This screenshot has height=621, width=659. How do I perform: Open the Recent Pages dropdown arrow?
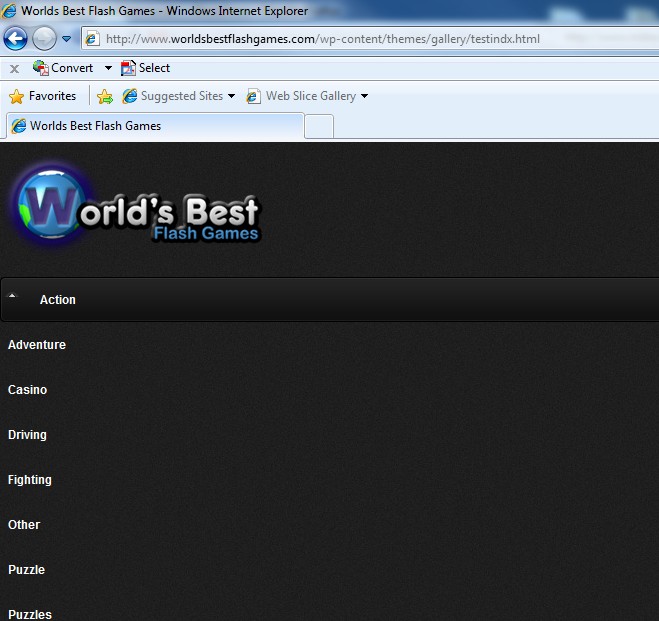click(67, 39)
